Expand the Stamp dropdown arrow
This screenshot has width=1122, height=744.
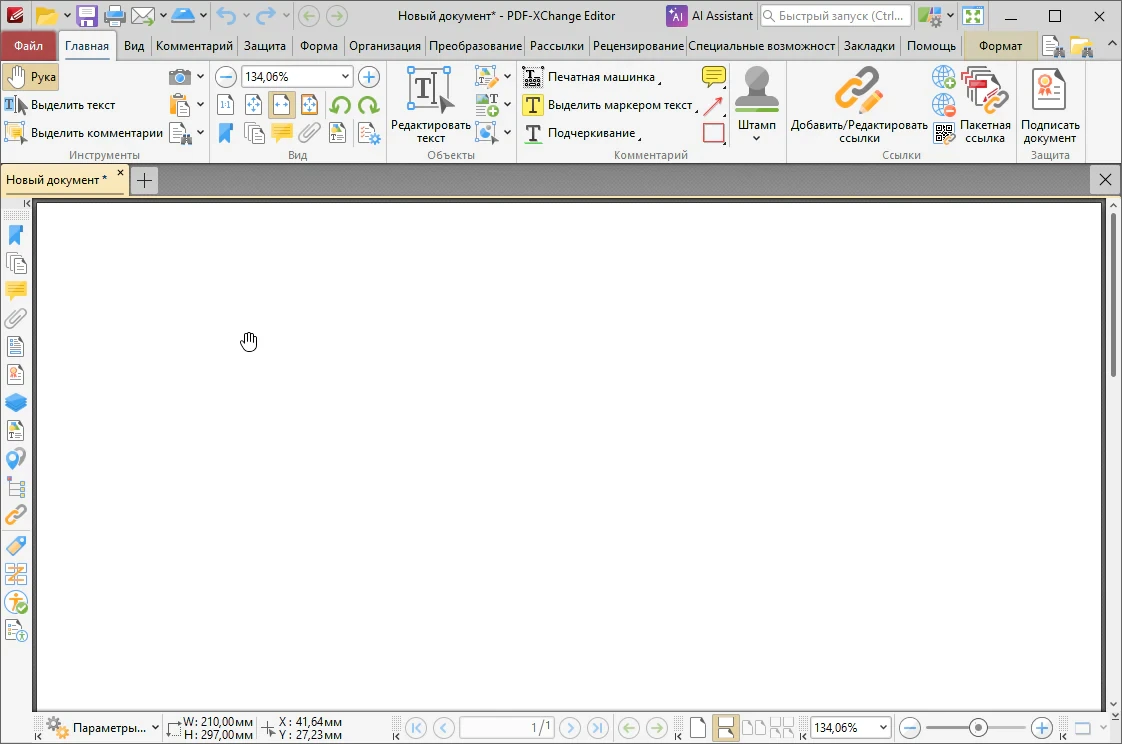pyautogui.click(x=756, y=138)
